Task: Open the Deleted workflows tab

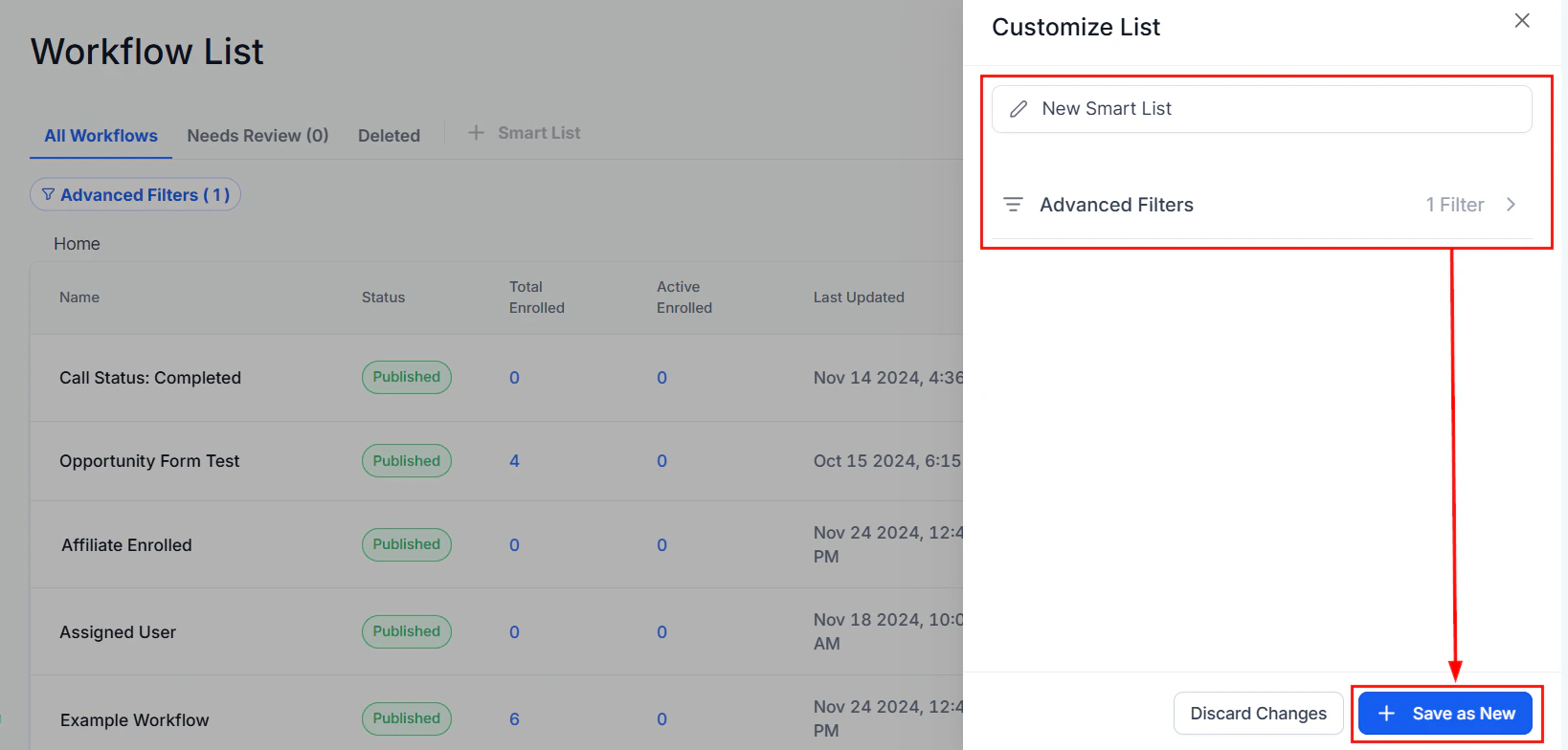Action: click(x=389, y=136)
